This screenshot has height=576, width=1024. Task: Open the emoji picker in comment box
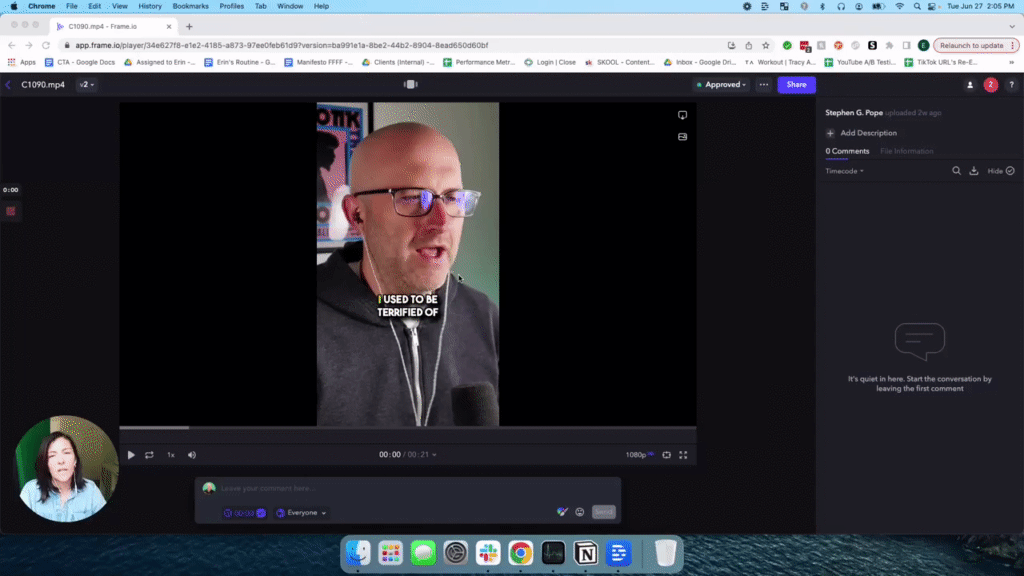tap(579, 511)
